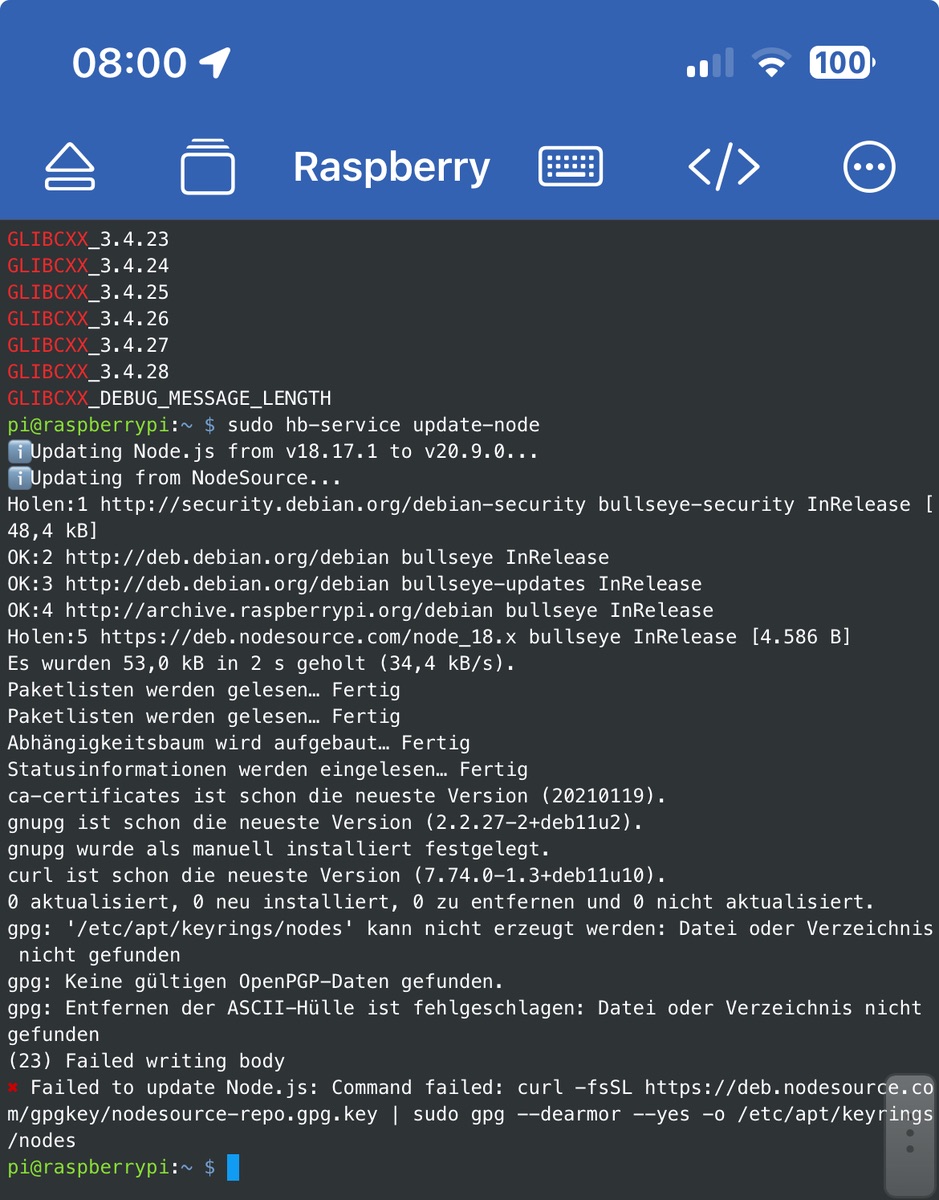Tap the 08:00 clock in status bar
The width and height of the screenshot is (939, 1200).
[x=129, y=64]
